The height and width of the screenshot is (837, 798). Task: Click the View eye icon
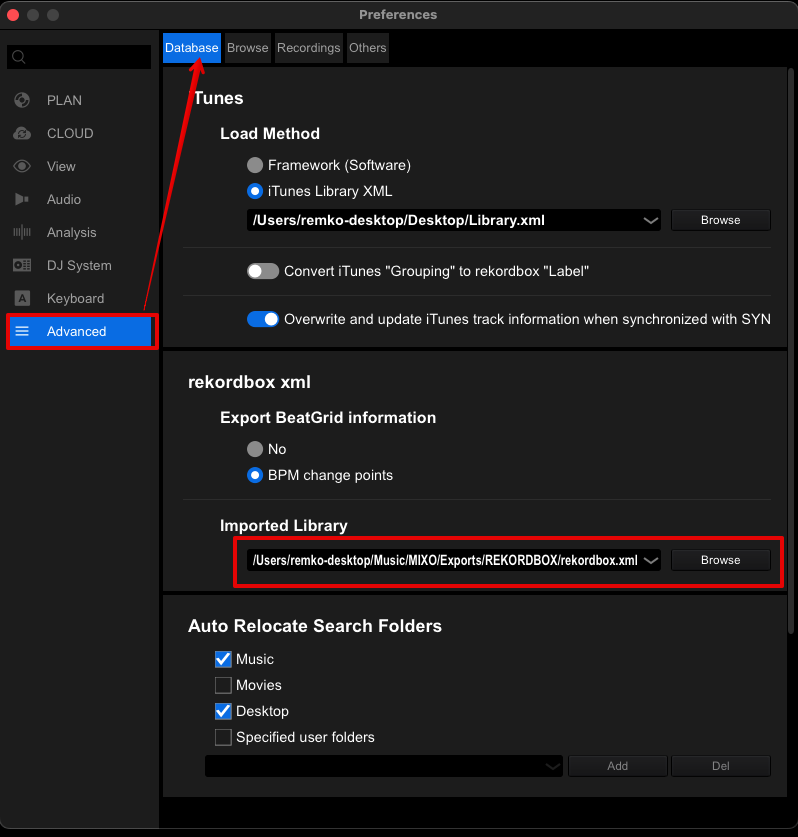click(22, 166)
